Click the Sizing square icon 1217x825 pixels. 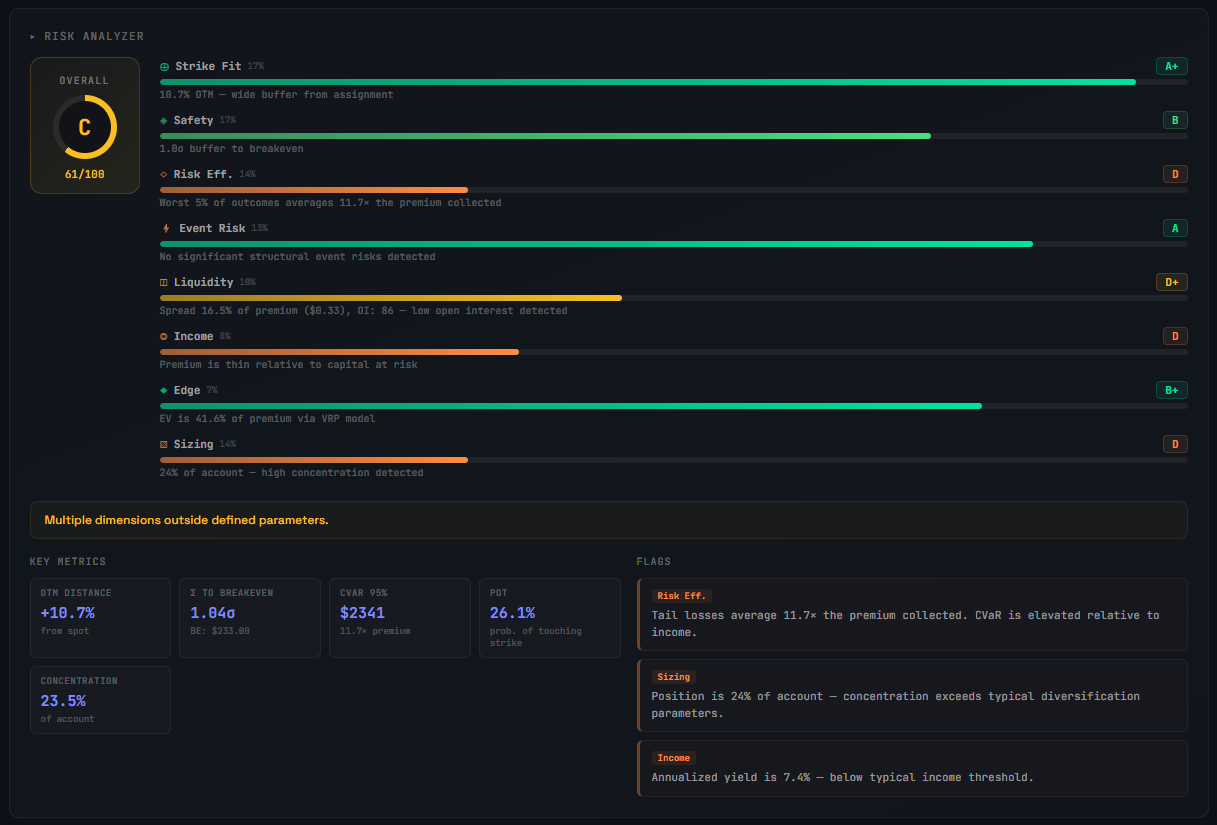pos(164,445)
